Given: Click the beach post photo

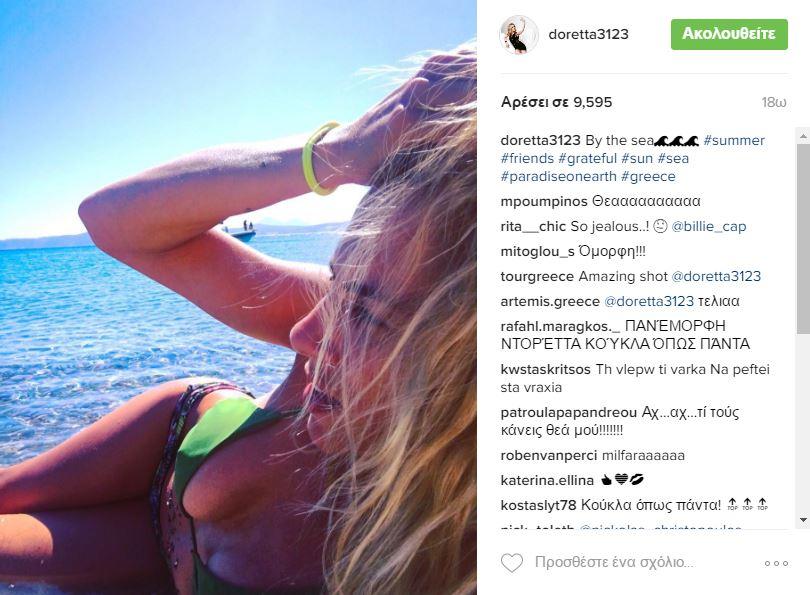Looking at the screenshot, I should pyautogui.click(x=238, y=298).
